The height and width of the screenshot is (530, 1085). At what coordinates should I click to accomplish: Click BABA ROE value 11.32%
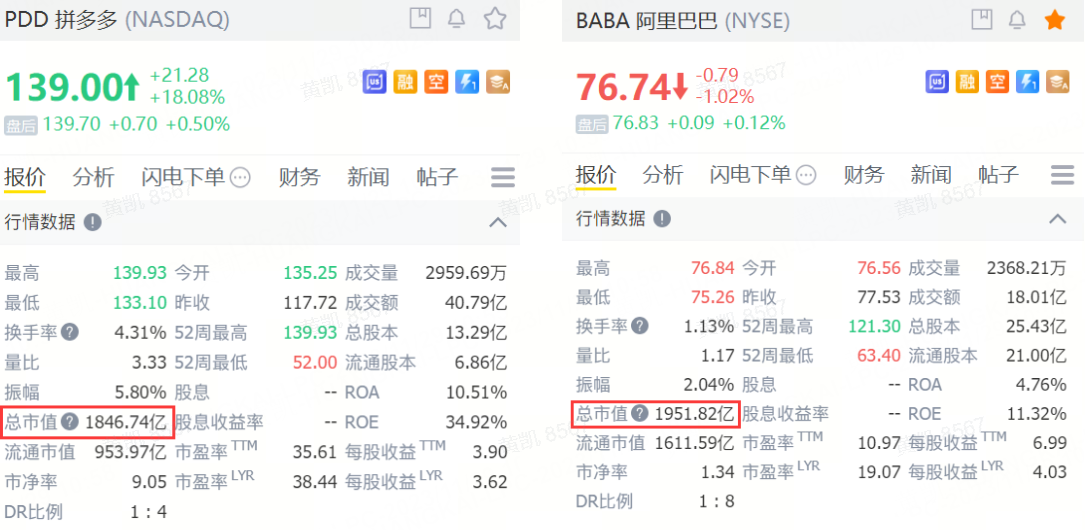pos(1036,414)
